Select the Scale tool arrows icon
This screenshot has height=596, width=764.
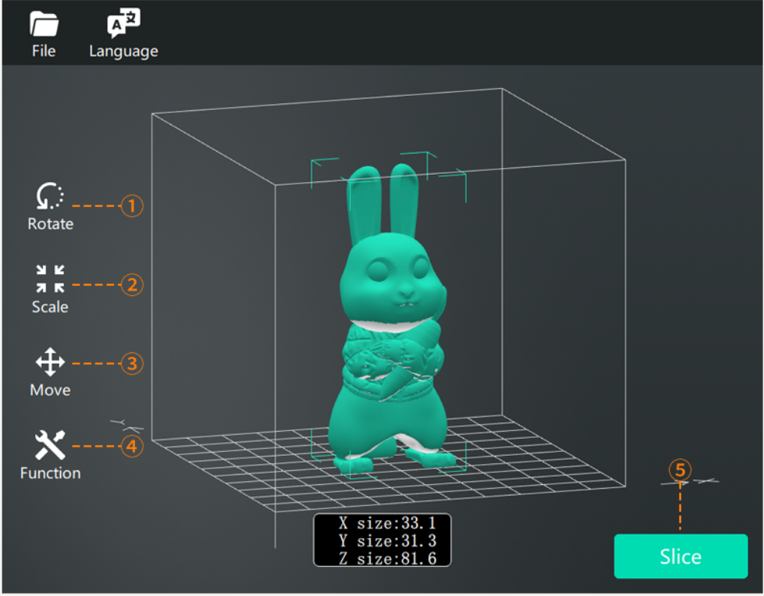tap(50, 279)
